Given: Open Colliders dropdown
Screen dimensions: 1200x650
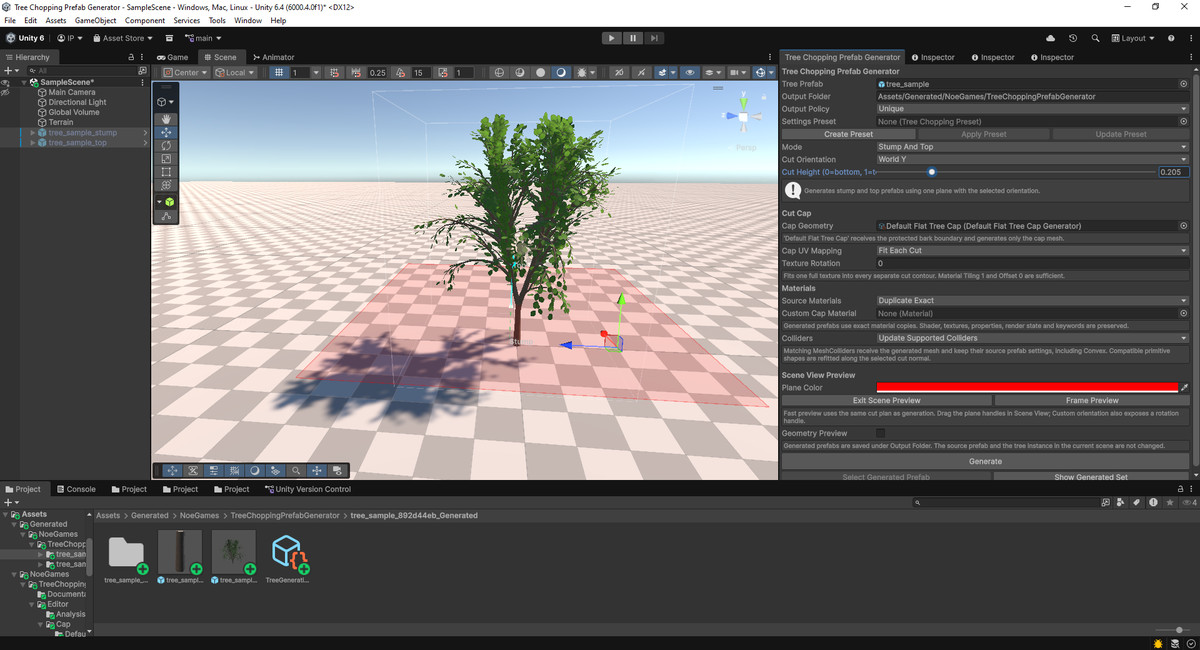Looking at the screenshot, I should point(1032,338).
